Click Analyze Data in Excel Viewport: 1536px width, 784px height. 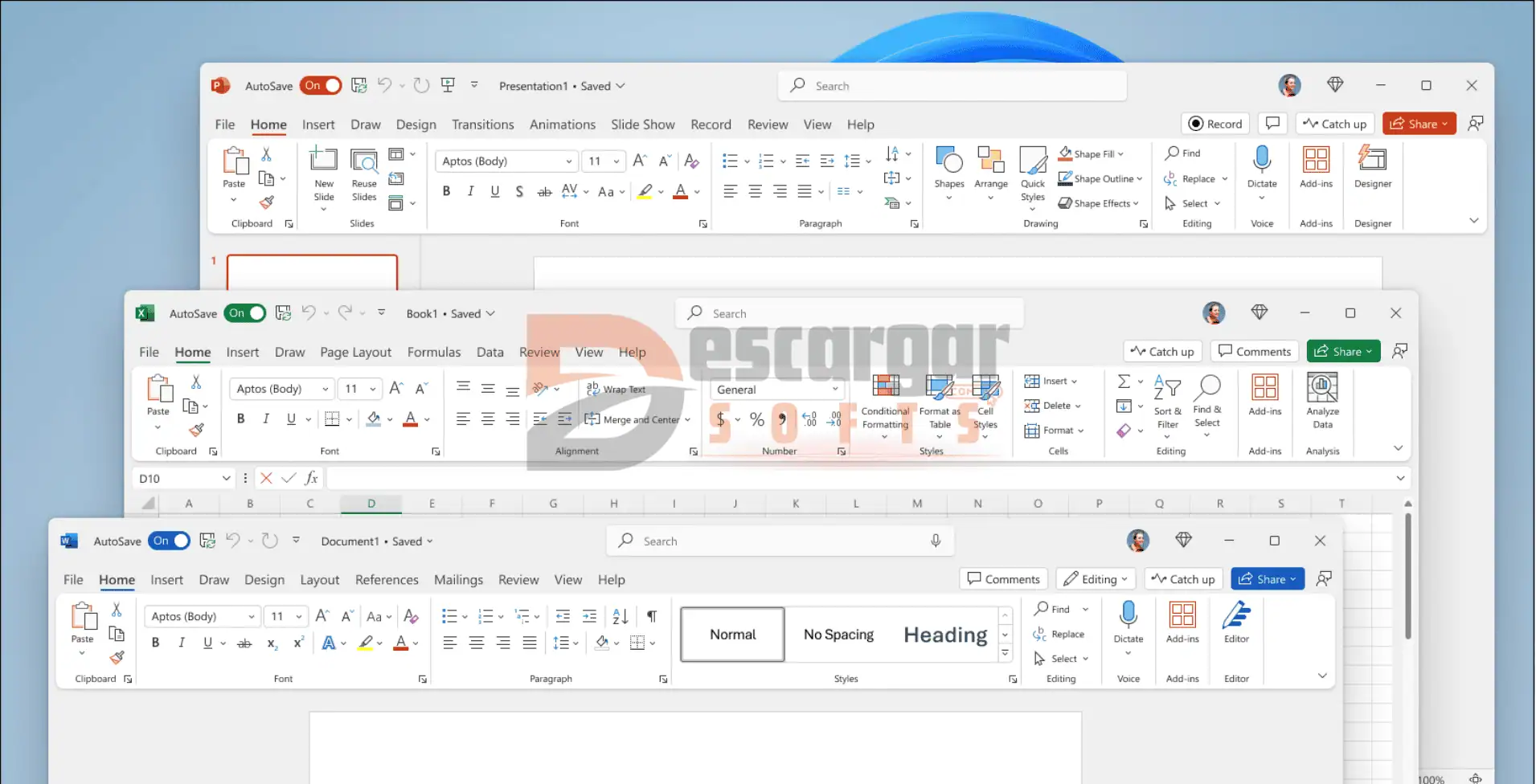[1322, 401]
